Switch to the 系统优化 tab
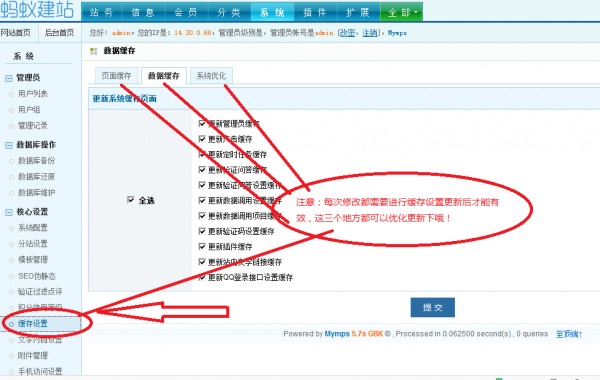This screenshot has width=600, height=380. 211,76
